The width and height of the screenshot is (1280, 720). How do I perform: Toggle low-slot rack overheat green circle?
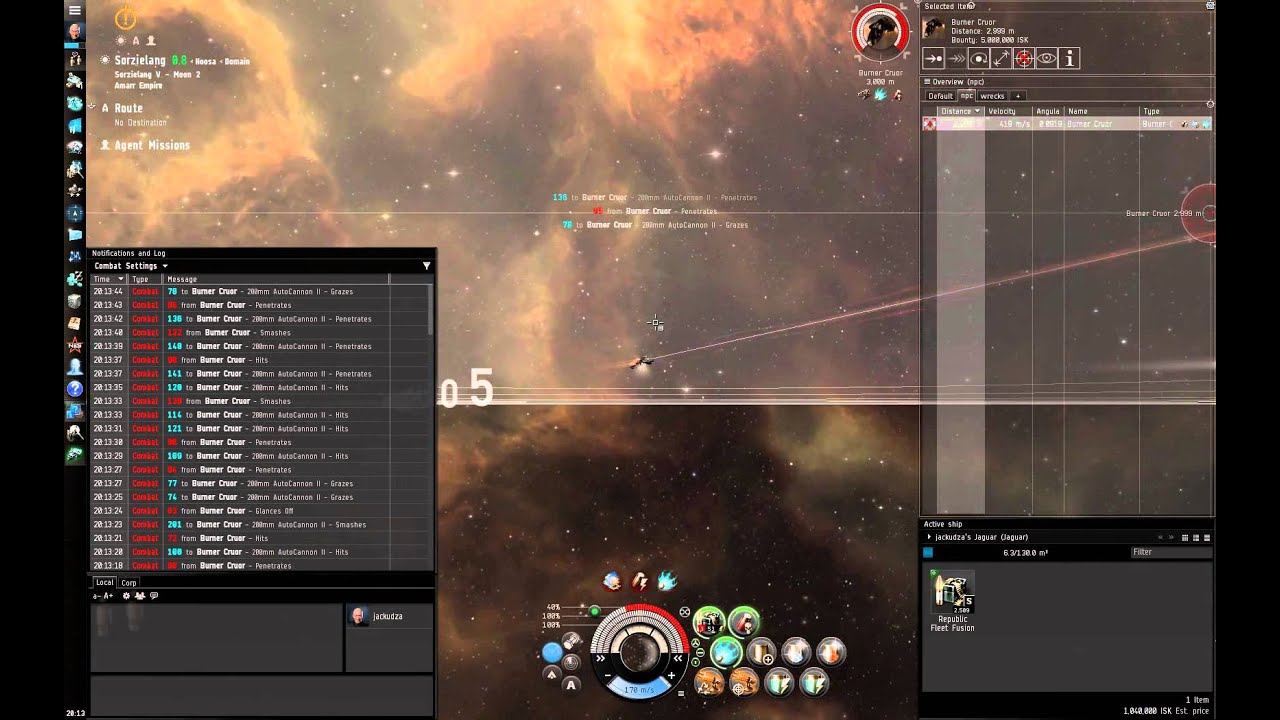click(695, 663)
